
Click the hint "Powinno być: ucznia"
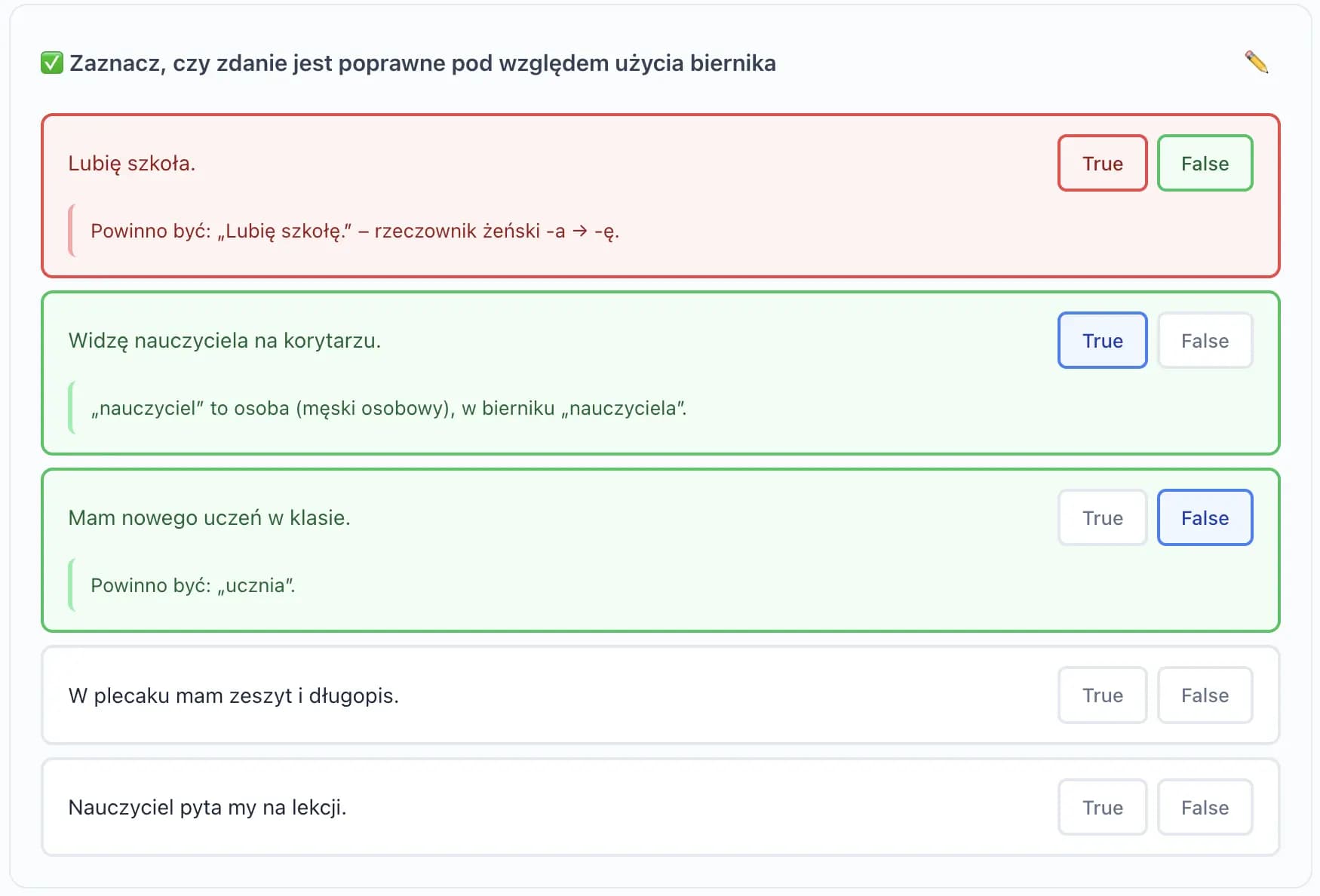pyautogui.click(x=192, y=585)
